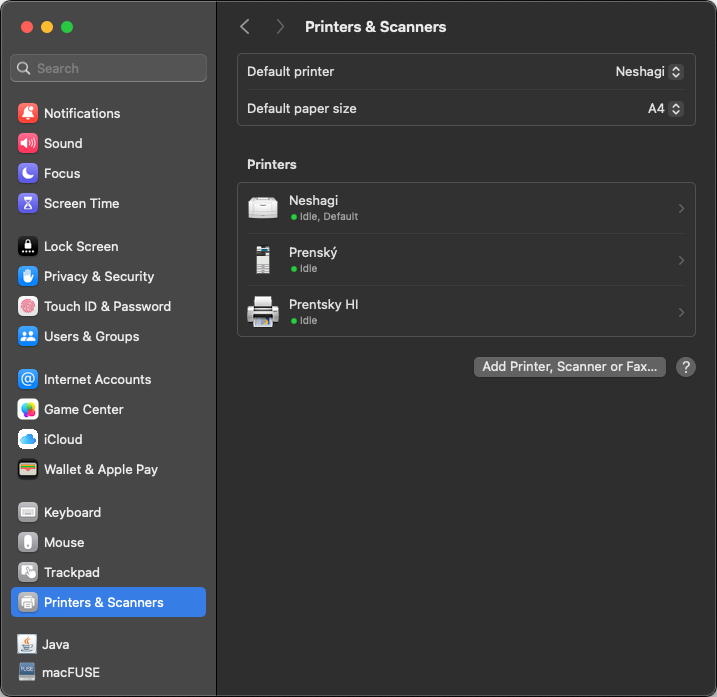Select Users & Groups in sidebar
Viewport: 717px width, 697px height.
(108, 337)
